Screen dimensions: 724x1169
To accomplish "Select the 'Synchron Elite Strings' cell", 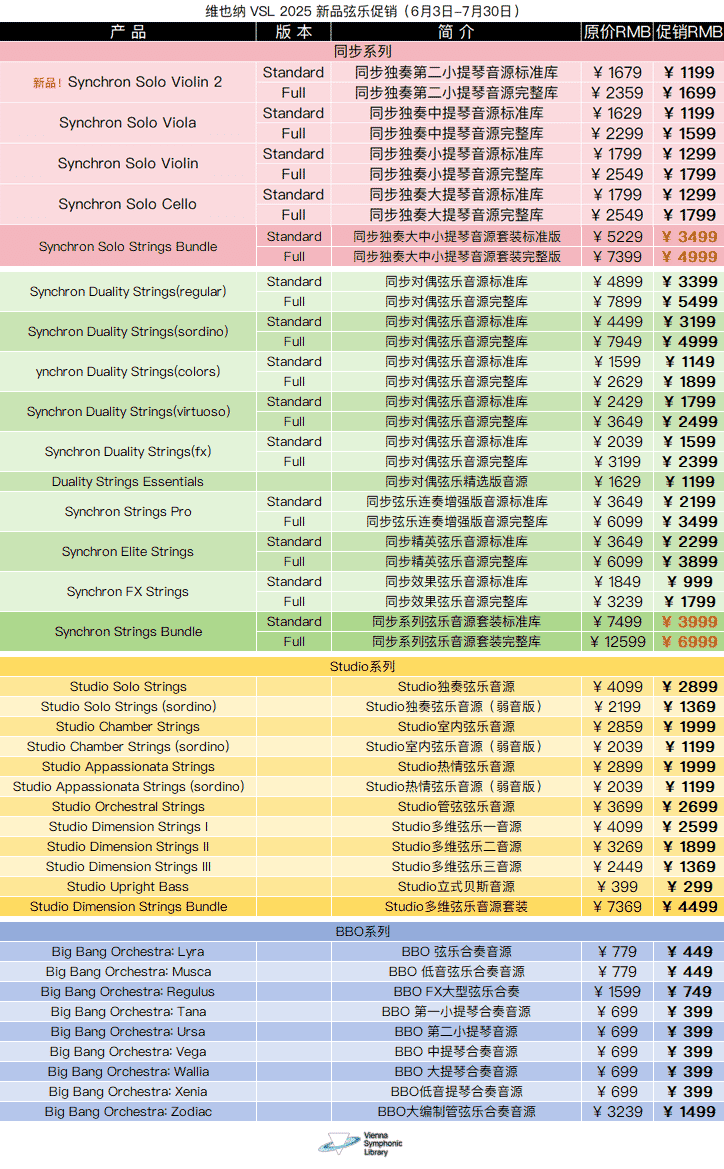I will tap(128, 552).
